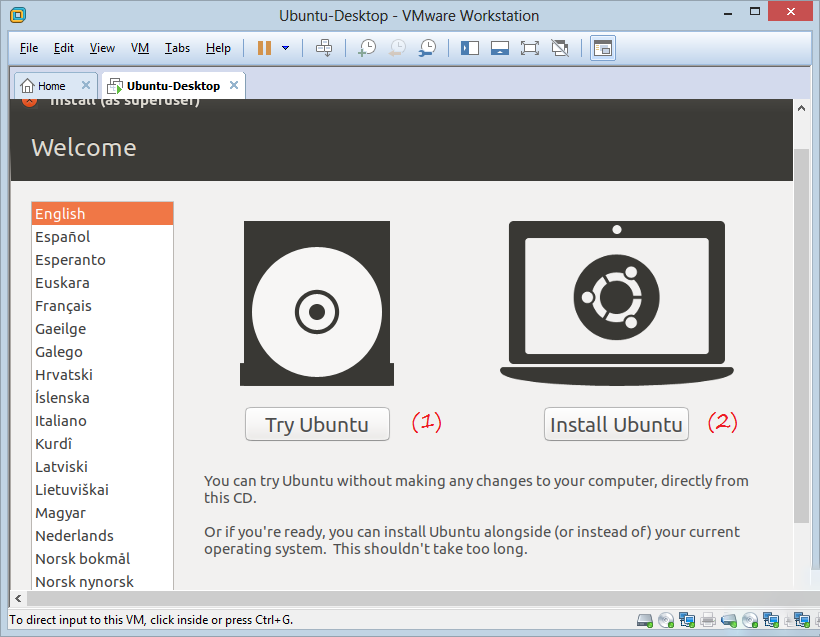Viewport: 820px width, 637px height.
Task: Select Italiano in the language list
Action: [61, 421]
